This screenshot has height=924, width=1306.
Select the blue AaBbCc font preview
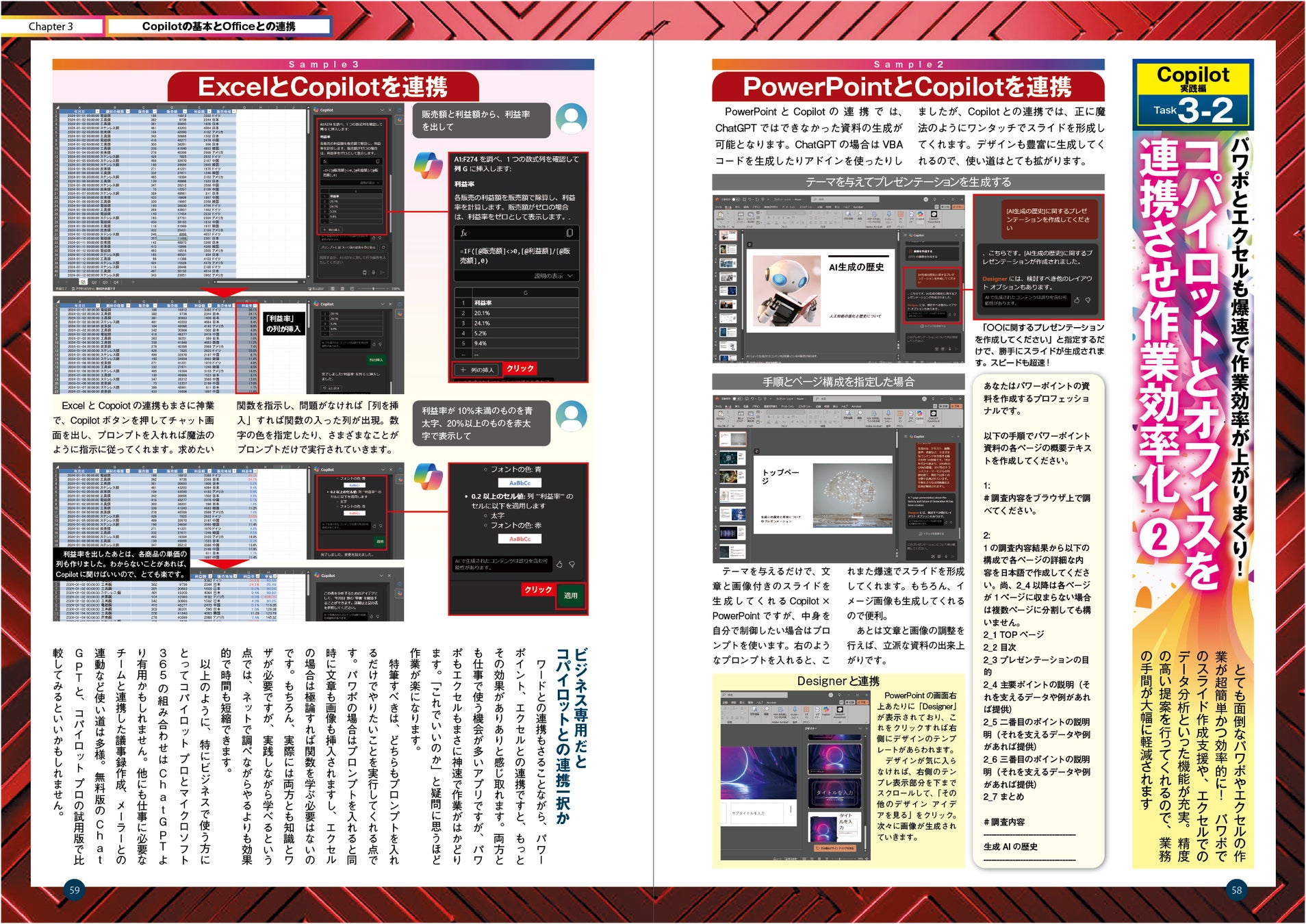point(520,483)
